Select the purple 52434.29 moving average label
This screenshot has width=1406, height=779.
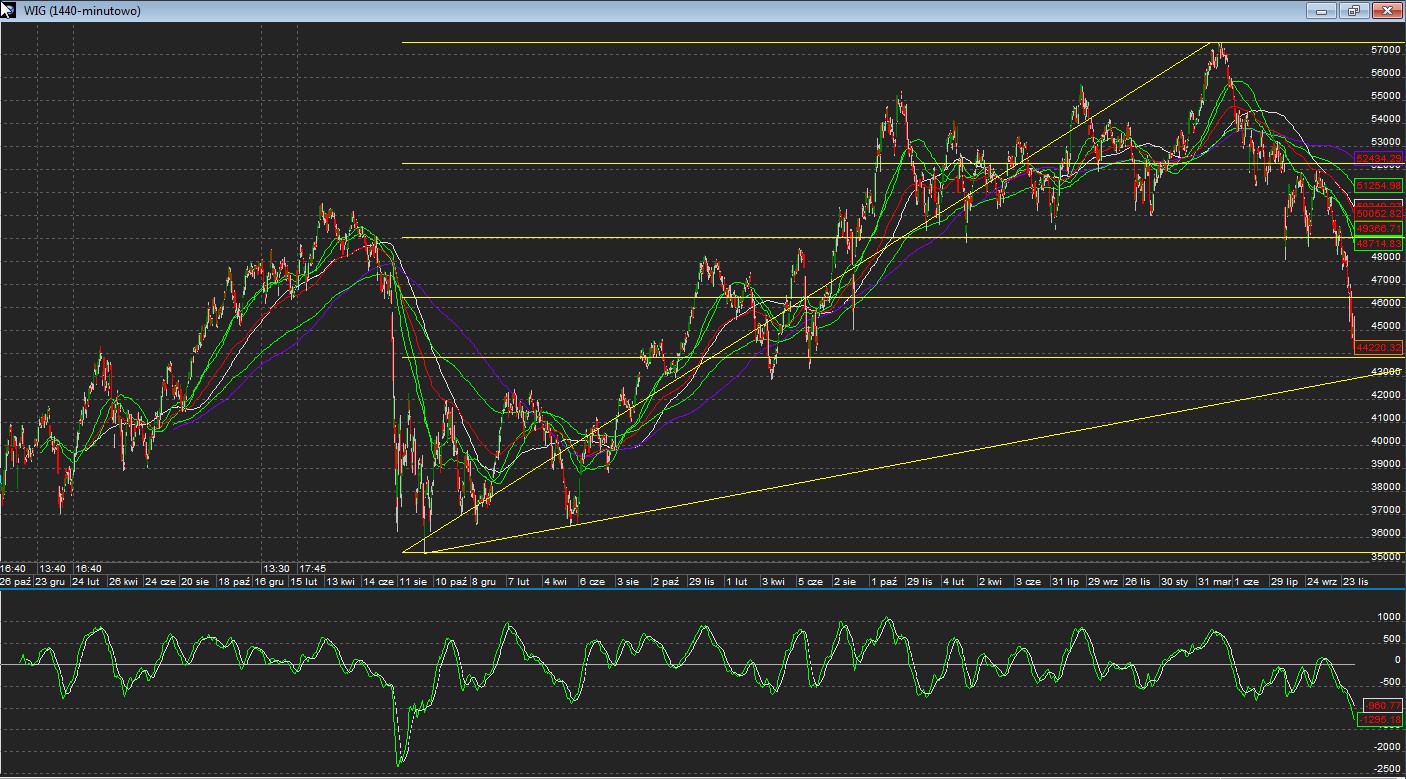1379,159
